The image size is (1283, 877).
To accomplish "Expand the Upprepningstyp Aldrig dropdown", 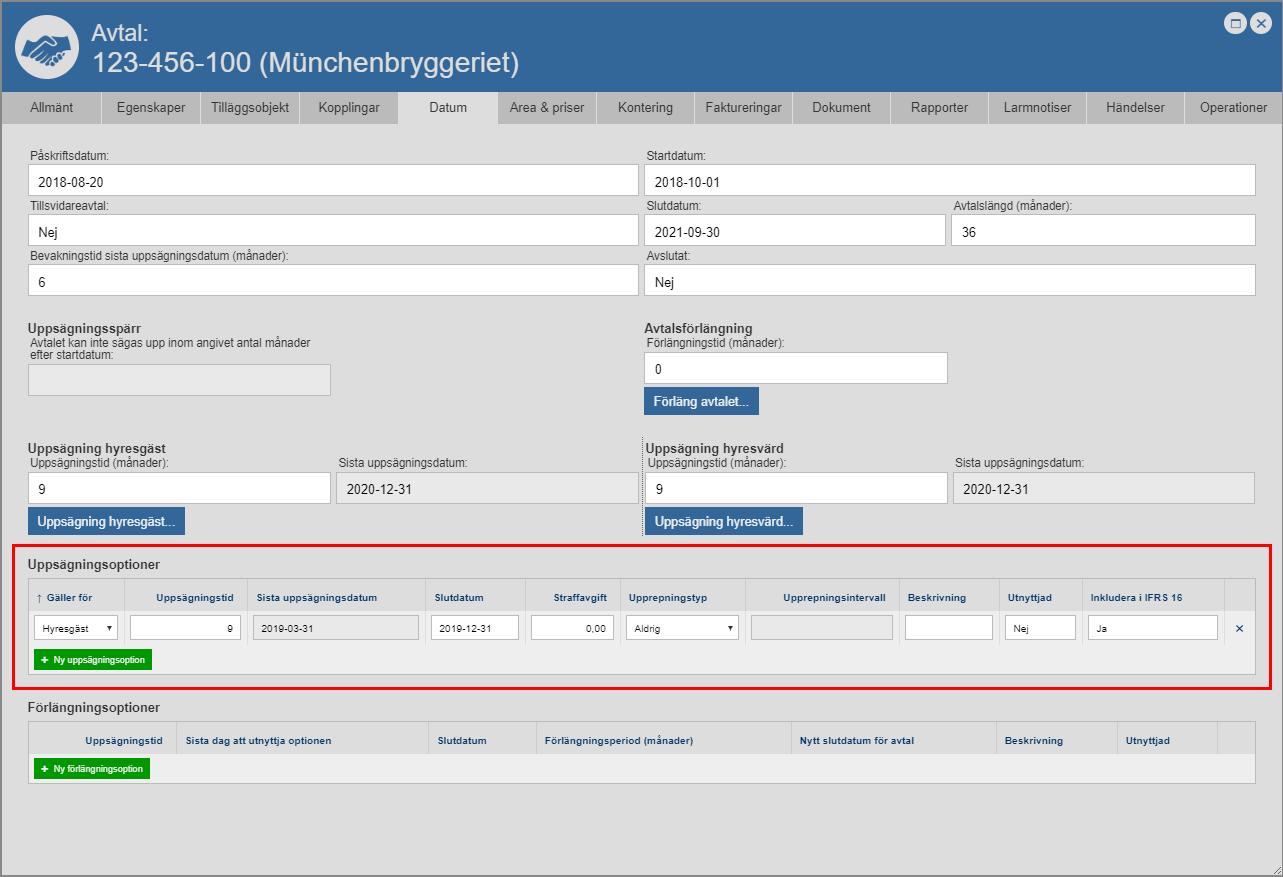I will pos(682,628).
